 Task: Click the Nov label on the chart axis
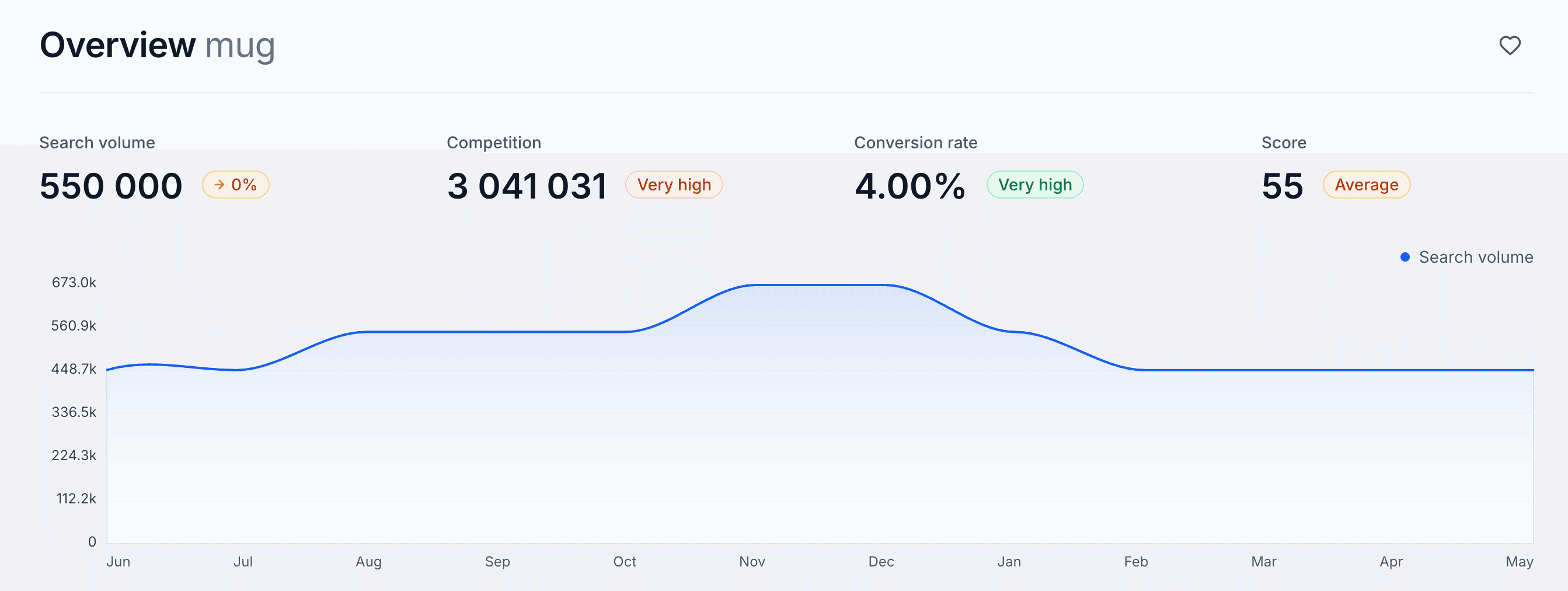tap(752, 561)
